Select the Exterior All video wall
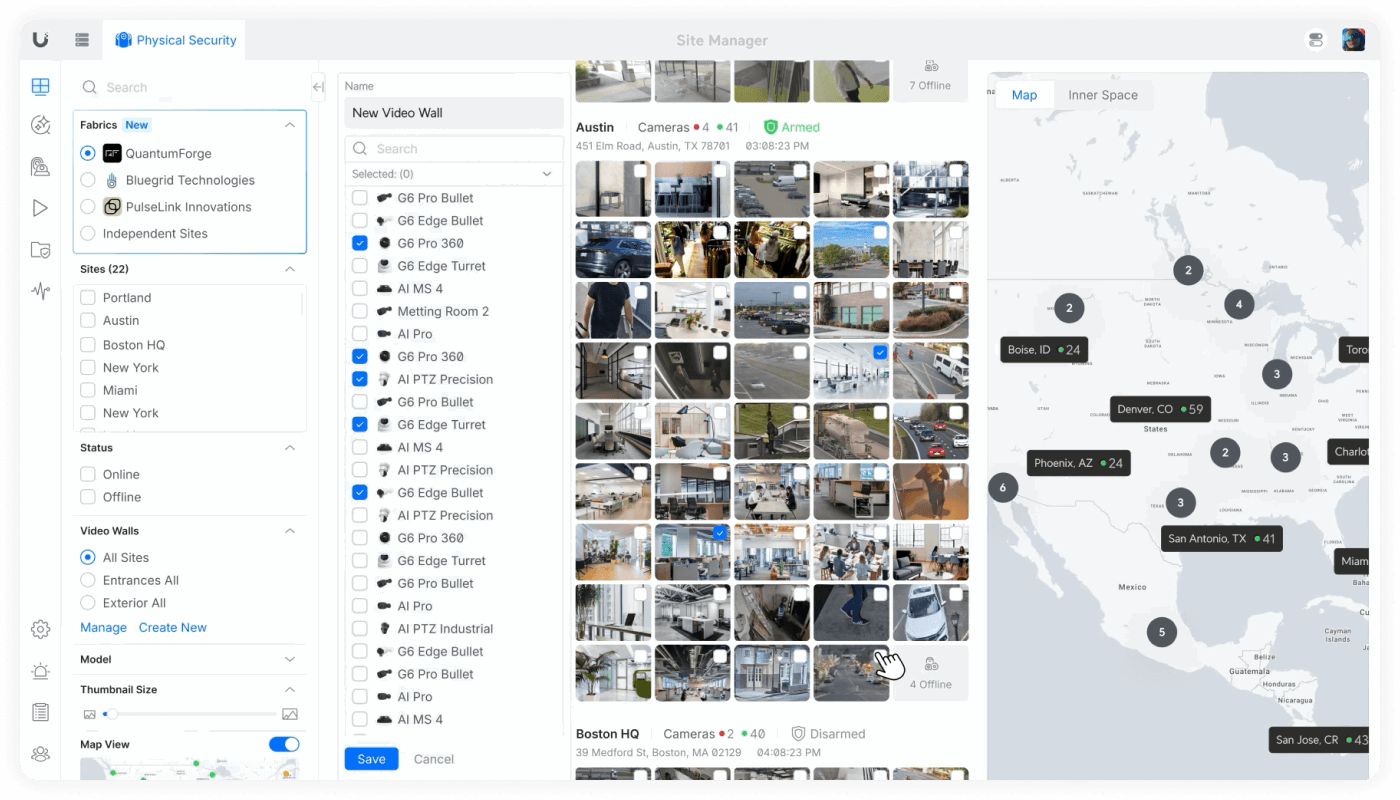Screen dimensions: 1400x800 88,603
